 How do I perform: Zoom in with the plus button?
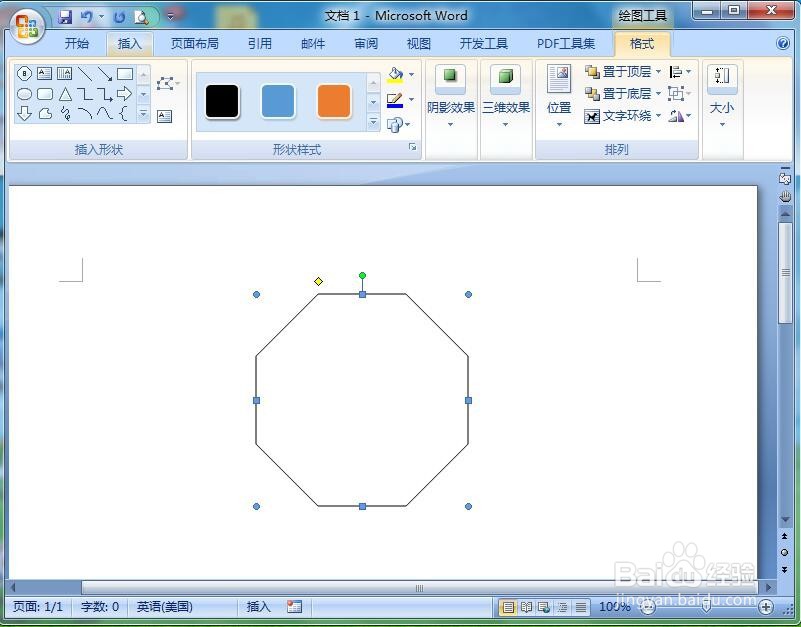click(x=766, y=607)
